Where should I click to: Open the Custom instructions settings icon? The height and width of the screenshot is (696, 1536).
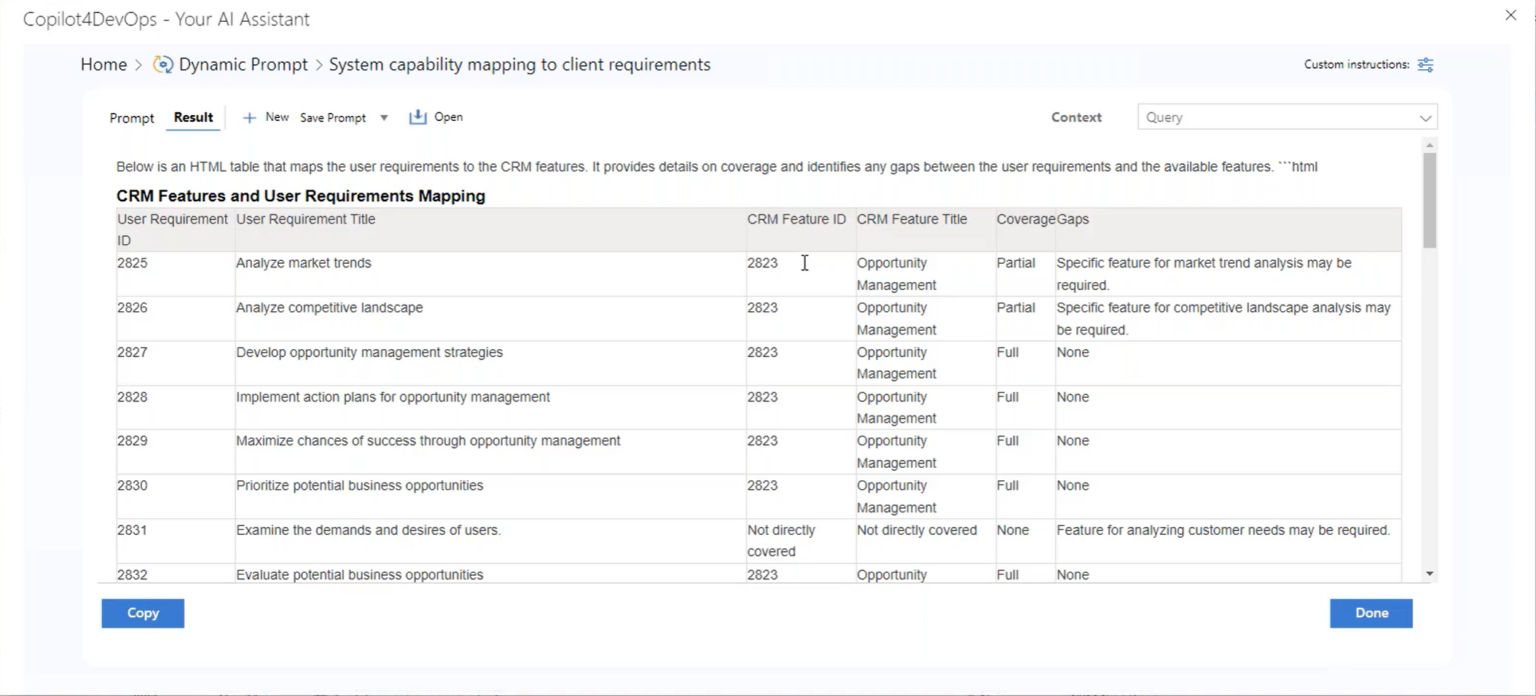click(x=1426, y=64)
